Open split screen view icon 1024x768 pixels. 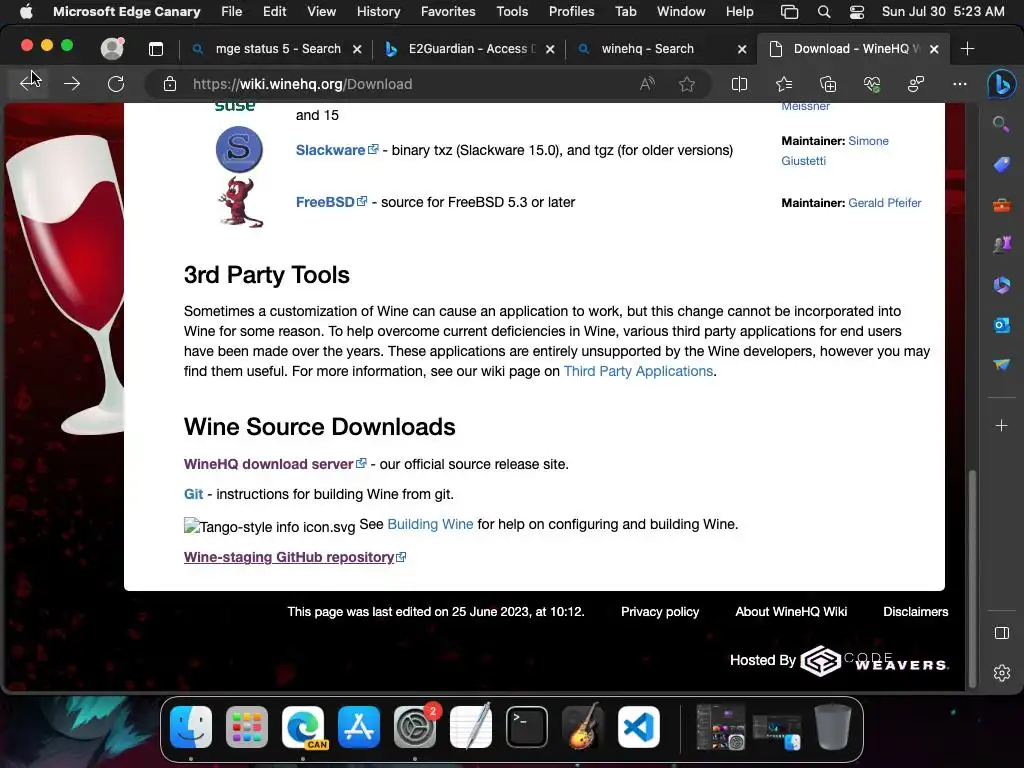point(739,84)
